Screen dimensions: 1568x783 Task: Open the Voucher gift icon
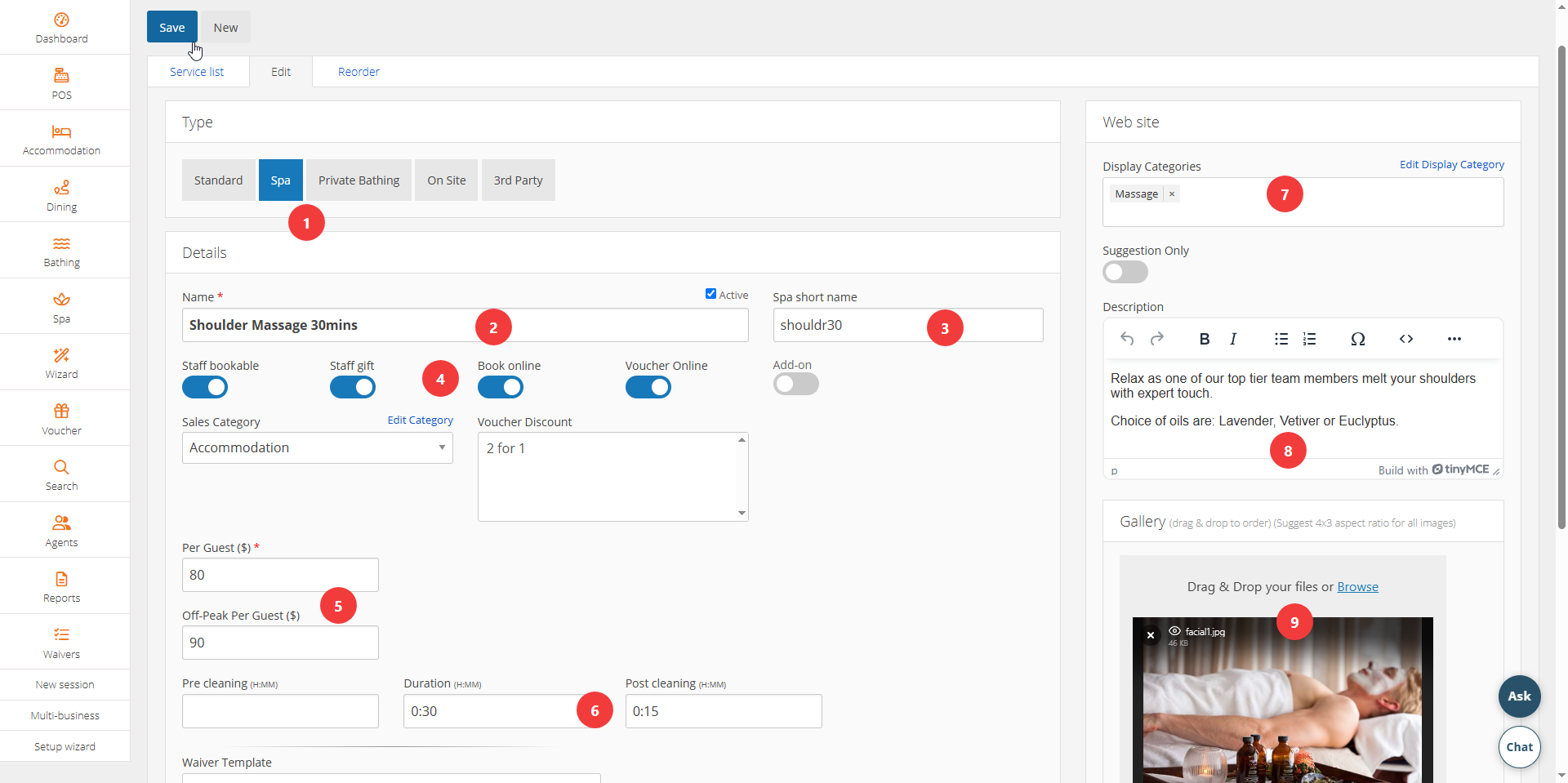coord(61,411)
